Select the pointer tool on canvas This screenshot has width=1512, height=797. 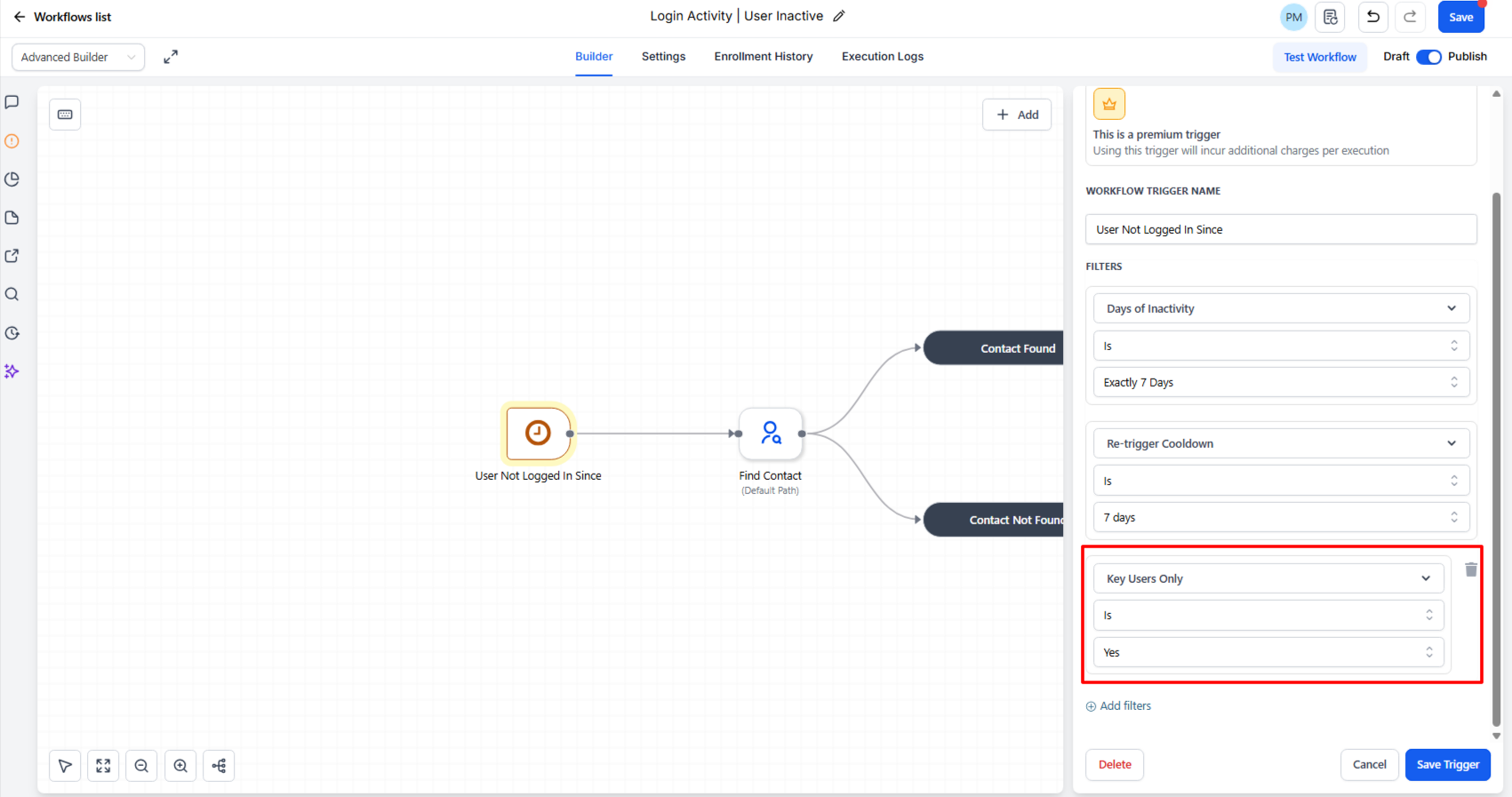click(x=65, y=766)
